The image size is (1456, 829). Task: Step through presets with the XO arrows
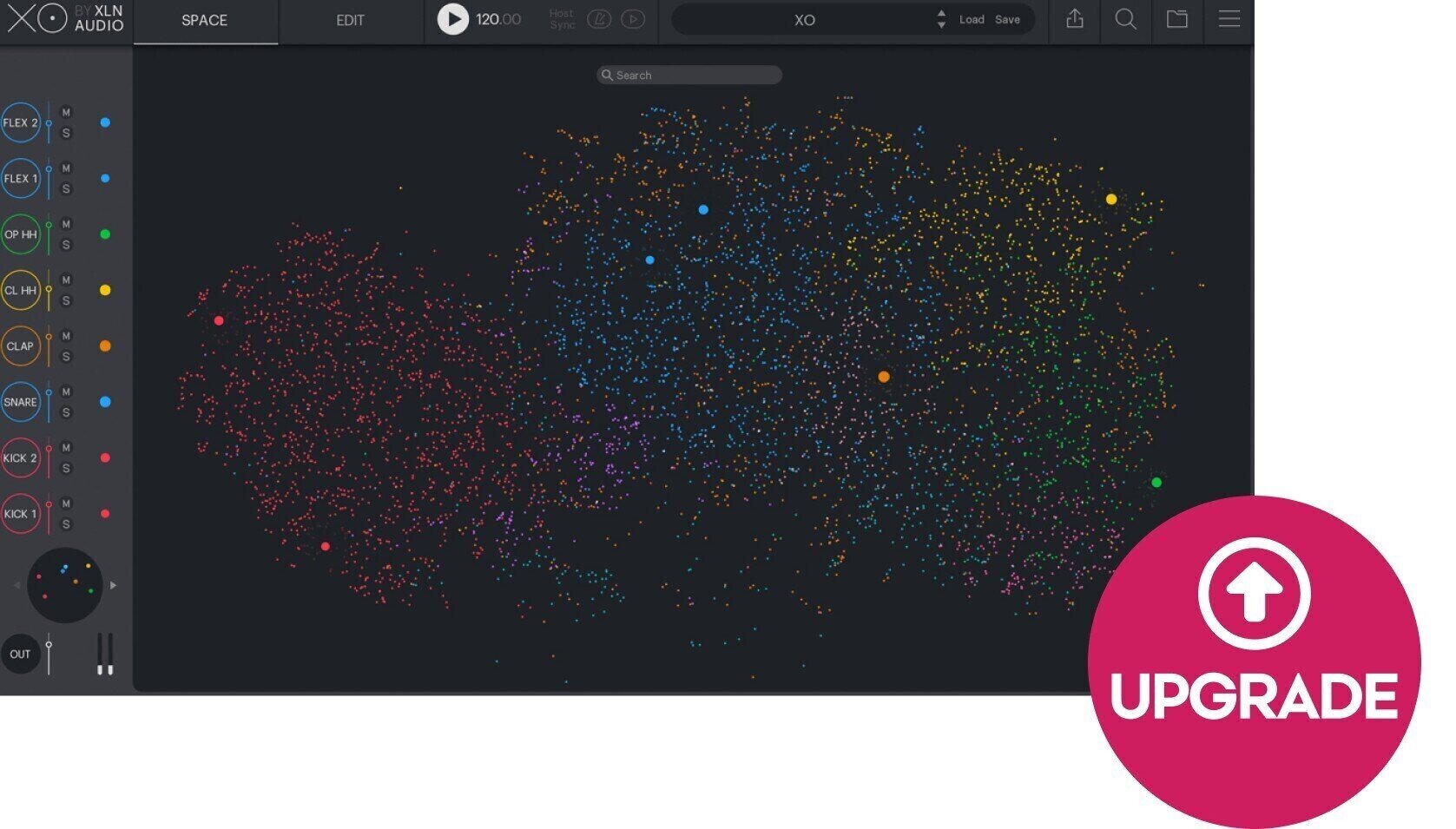pyautogui.click(x=941, y=19)
